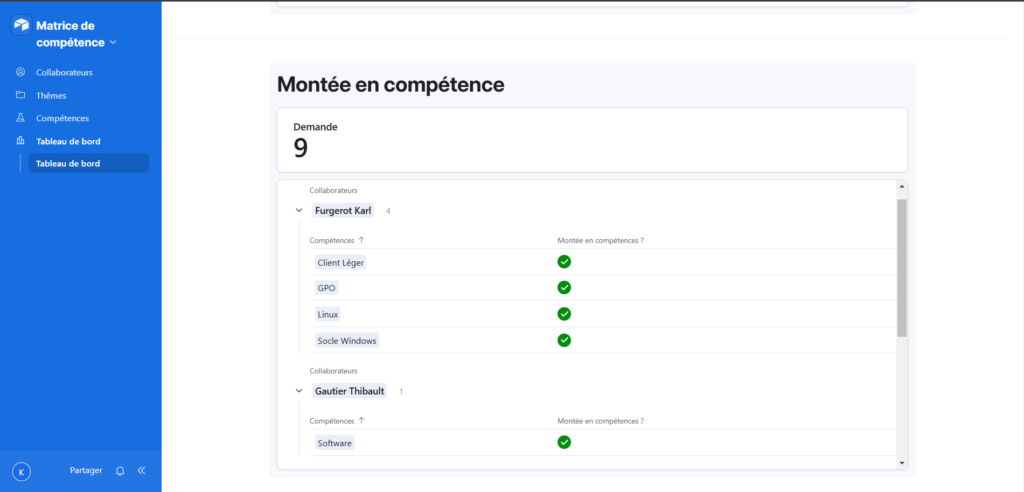This screenshot has width=1024, height=492.
Task: Click the list vertical scrollbar thumb
Action: tap(902, 268)
